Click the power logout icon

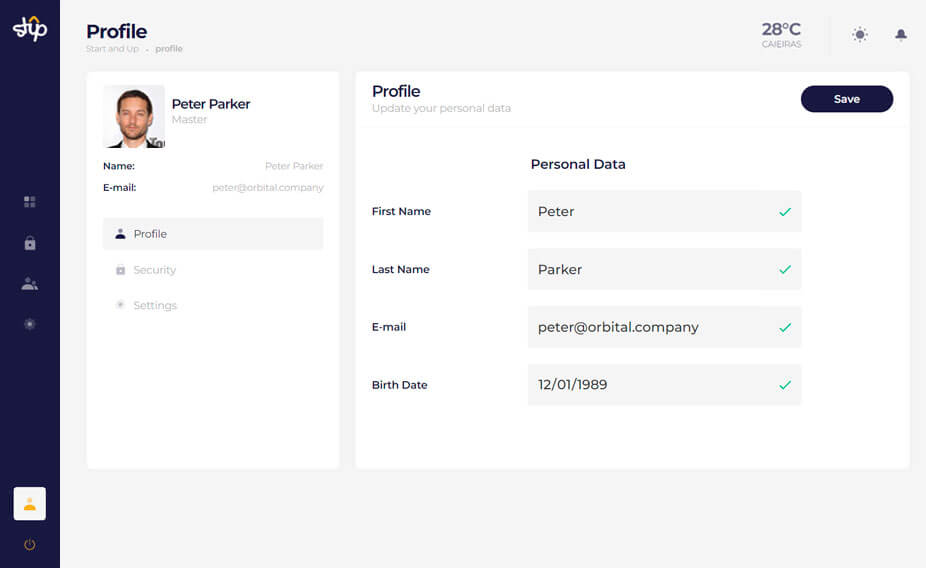click(30, 545)
